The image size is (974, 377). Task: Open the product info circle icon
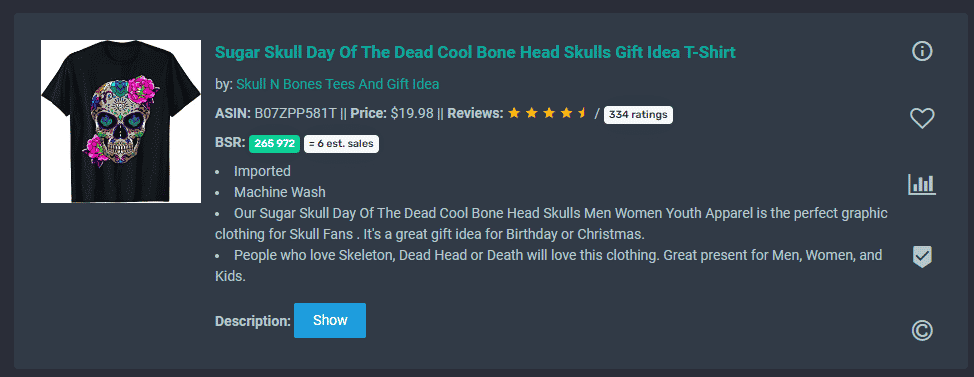click(x=922, y=51)
